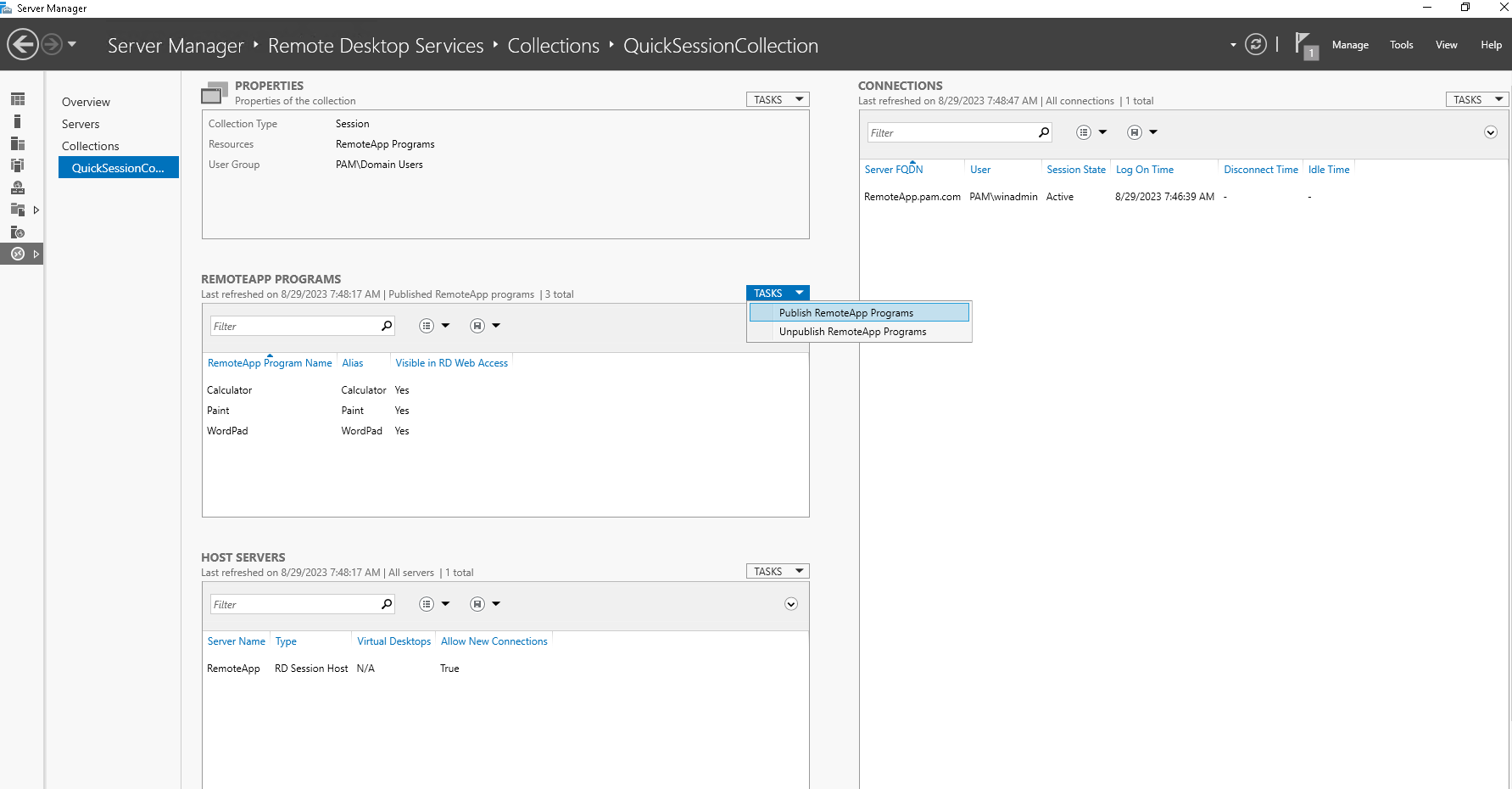
Task: Go to Overview in the navigation pane
Action: (86, 102)
